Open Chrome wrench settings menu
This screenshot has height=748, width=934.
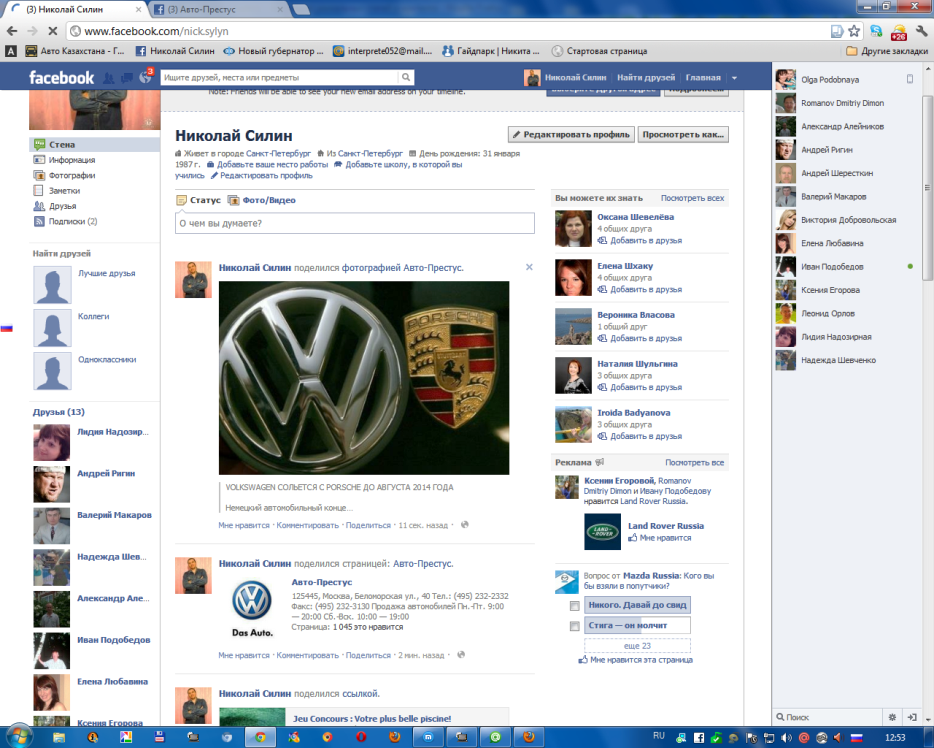click(x=921, y=31)
